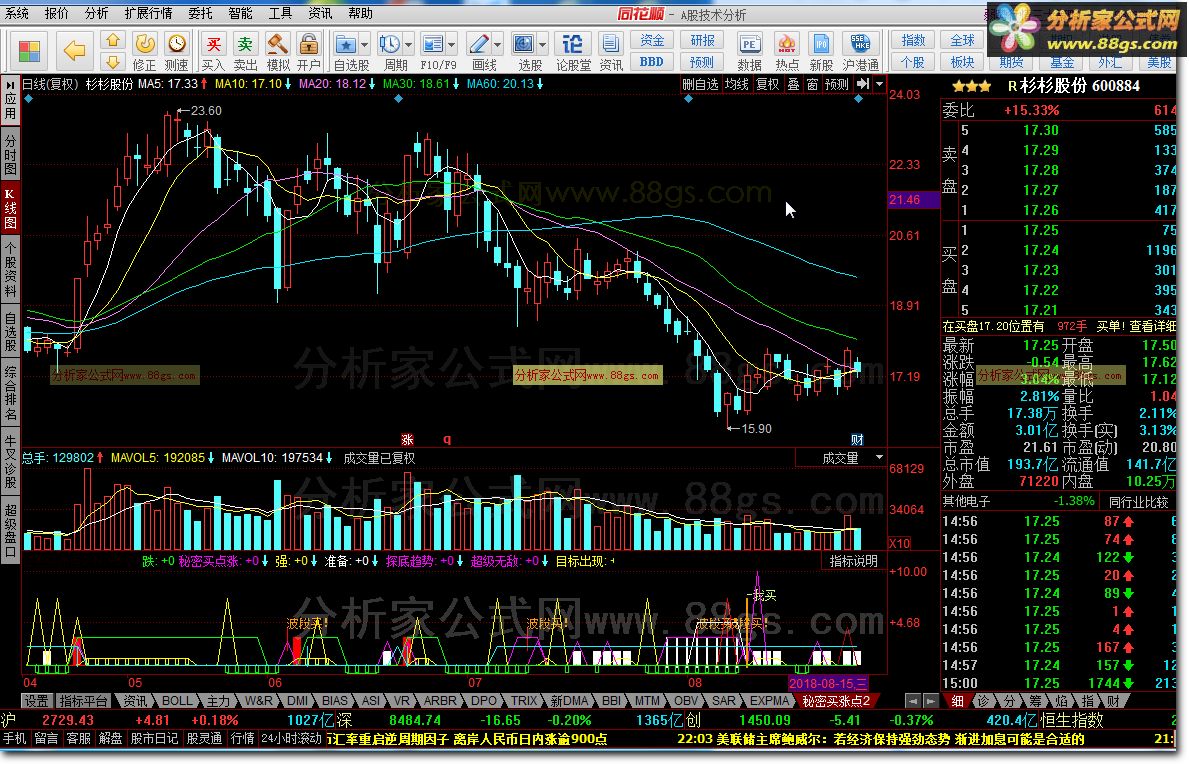Click the 财 marker on the chart
Viewport: 1189px width, 764px height.
coord(857,440)
